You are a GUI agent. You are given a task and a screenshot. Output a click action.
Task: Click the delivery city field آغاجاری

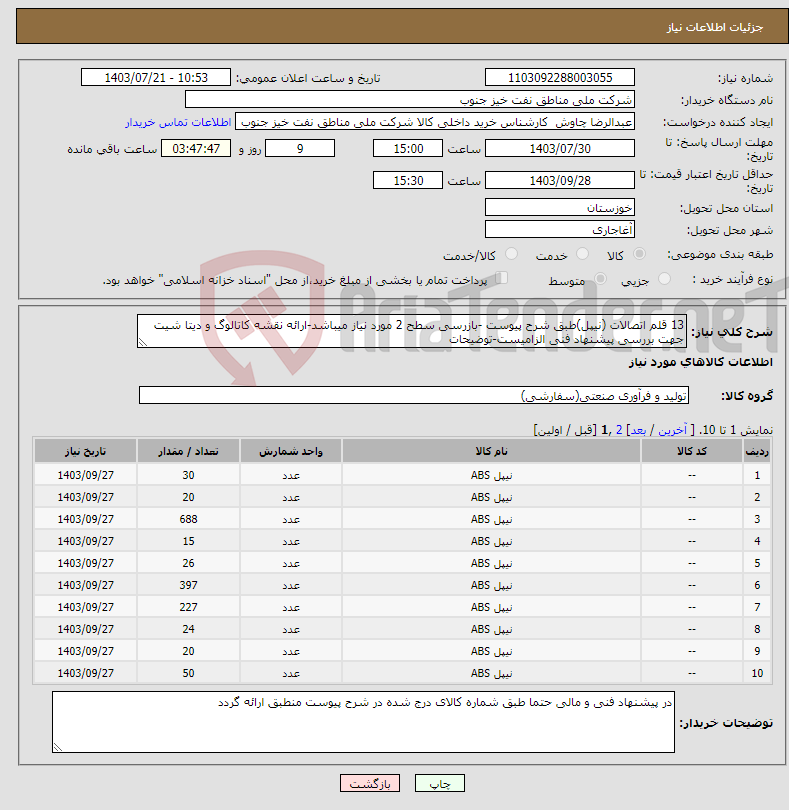(560, 229)
